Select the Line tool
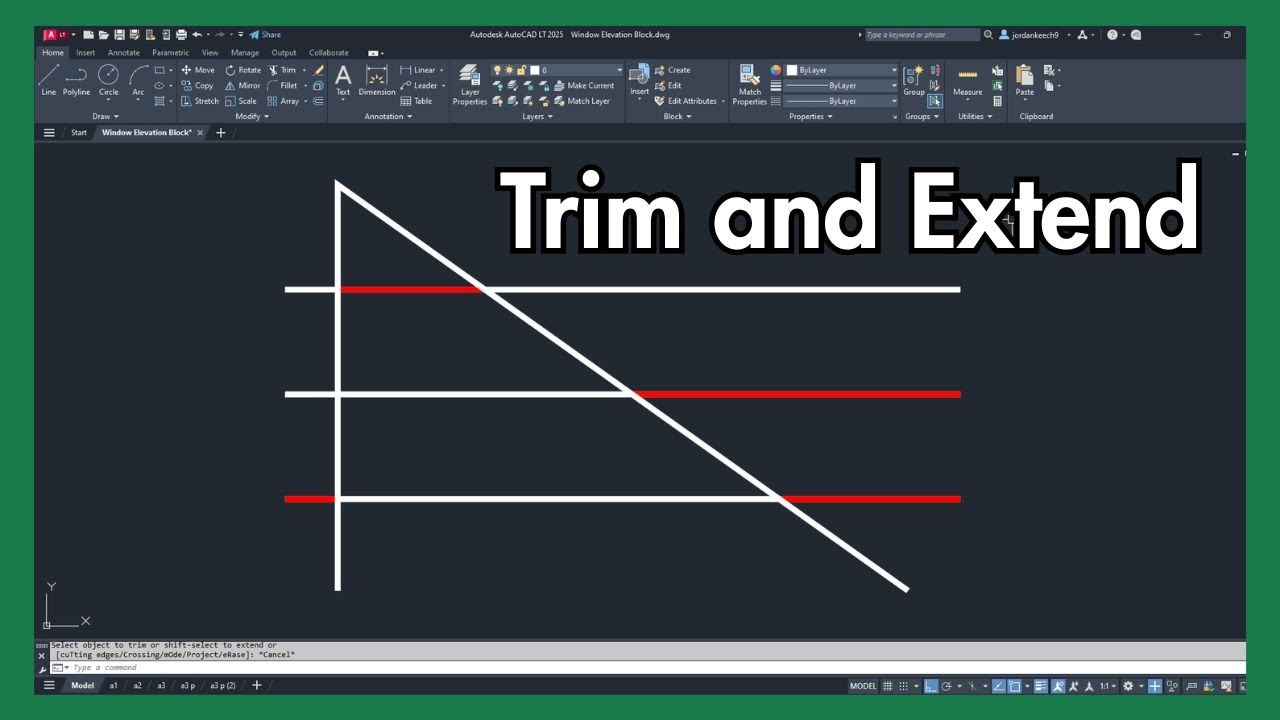This screenshot has height=720, width=1280. pyautogui.click(x=48, y=80)
